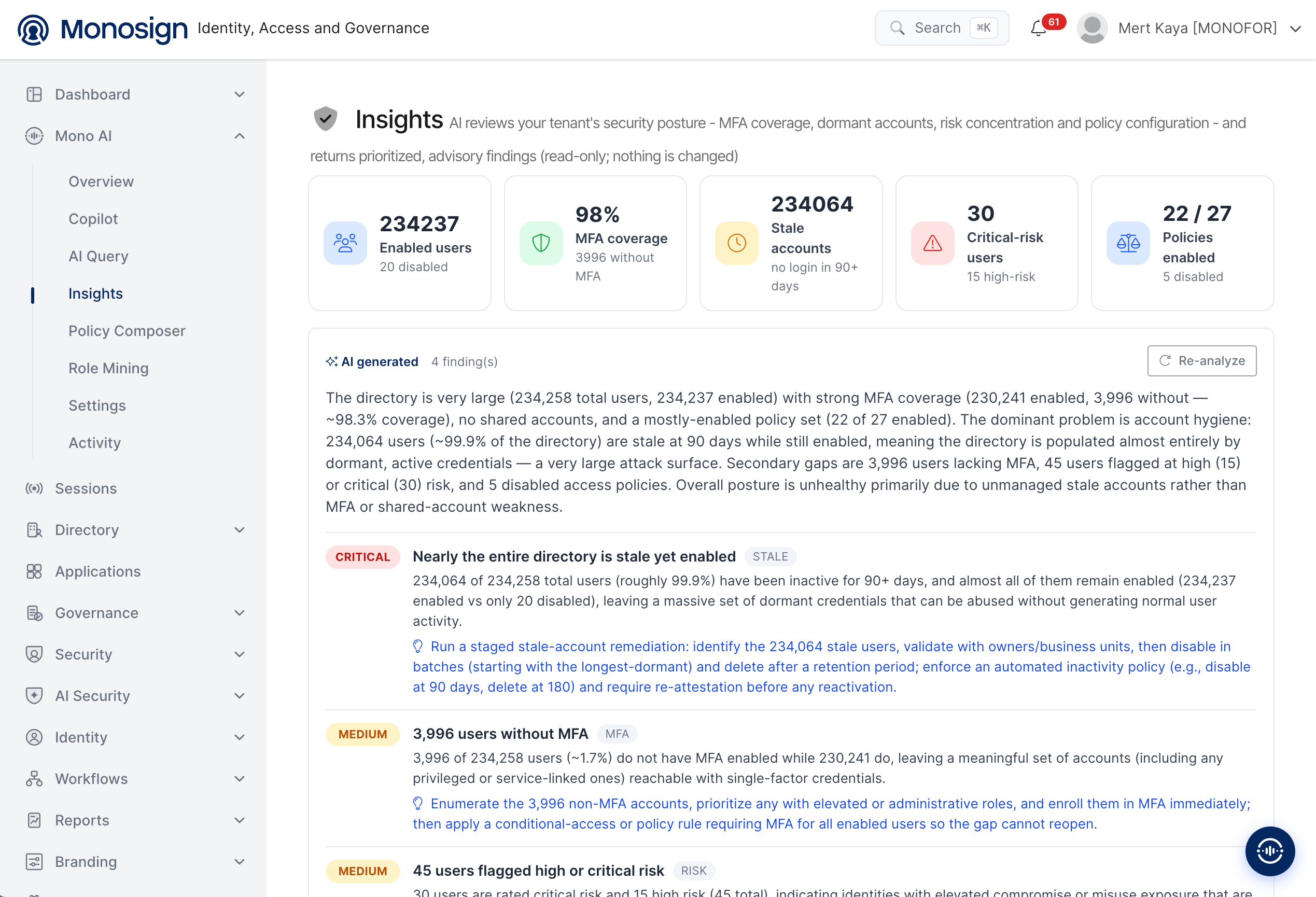Click the Policies enabled scales icon
1316x897 pixels.
(1128, 243)
